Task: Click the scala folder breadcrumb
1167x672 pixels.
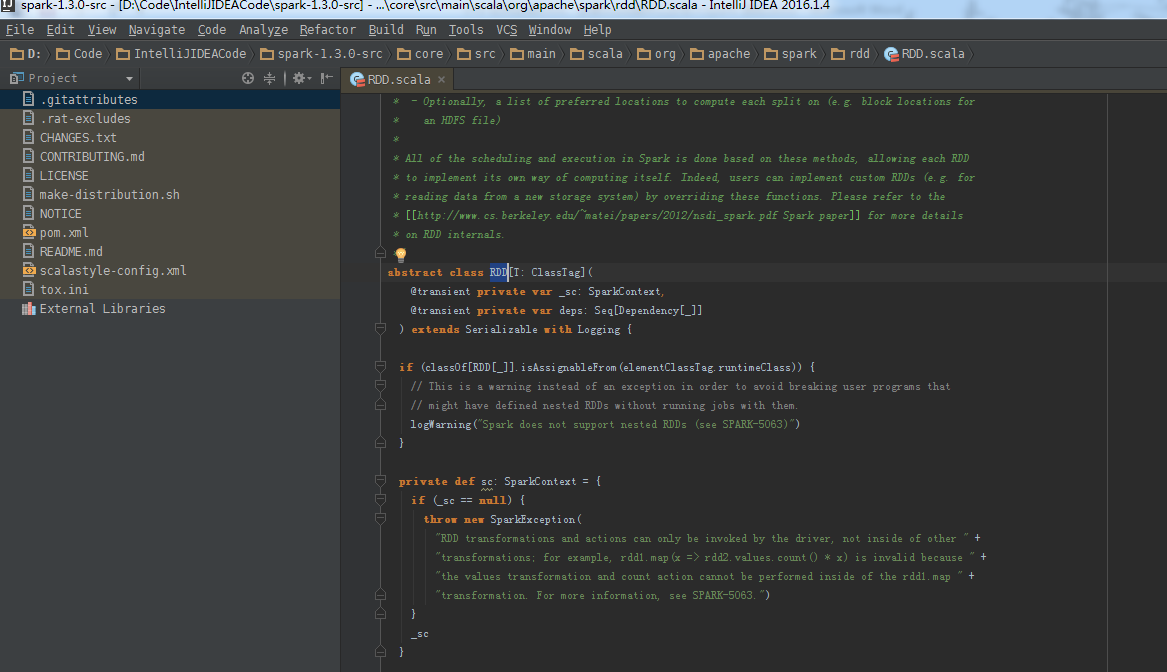Action: [x=596, y=54]
